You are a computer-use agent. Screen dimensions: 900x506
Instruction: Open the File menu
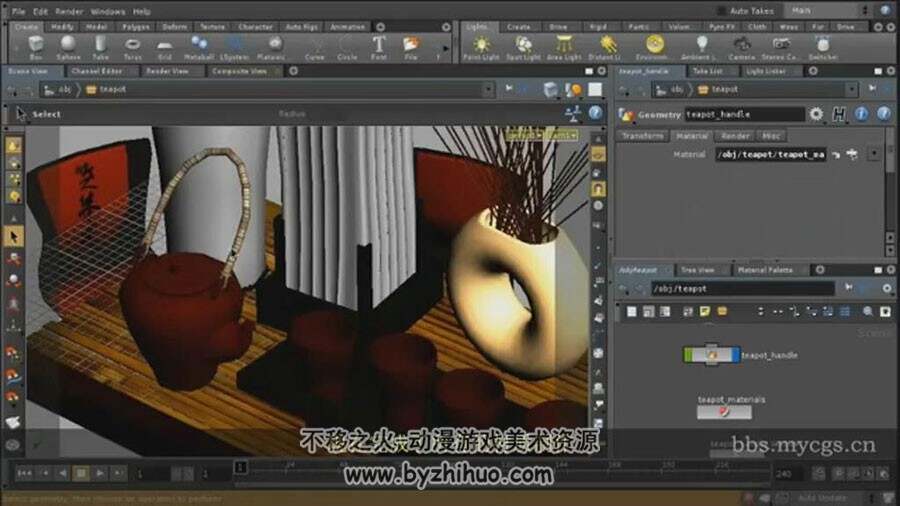[x=18, y=11]
